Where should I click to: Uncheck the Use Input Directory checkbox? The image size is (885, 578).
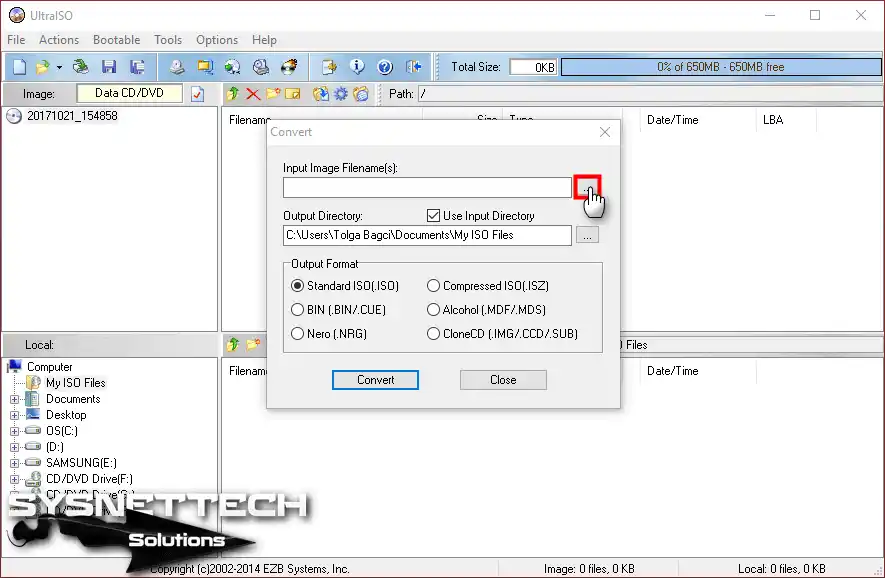434,216
